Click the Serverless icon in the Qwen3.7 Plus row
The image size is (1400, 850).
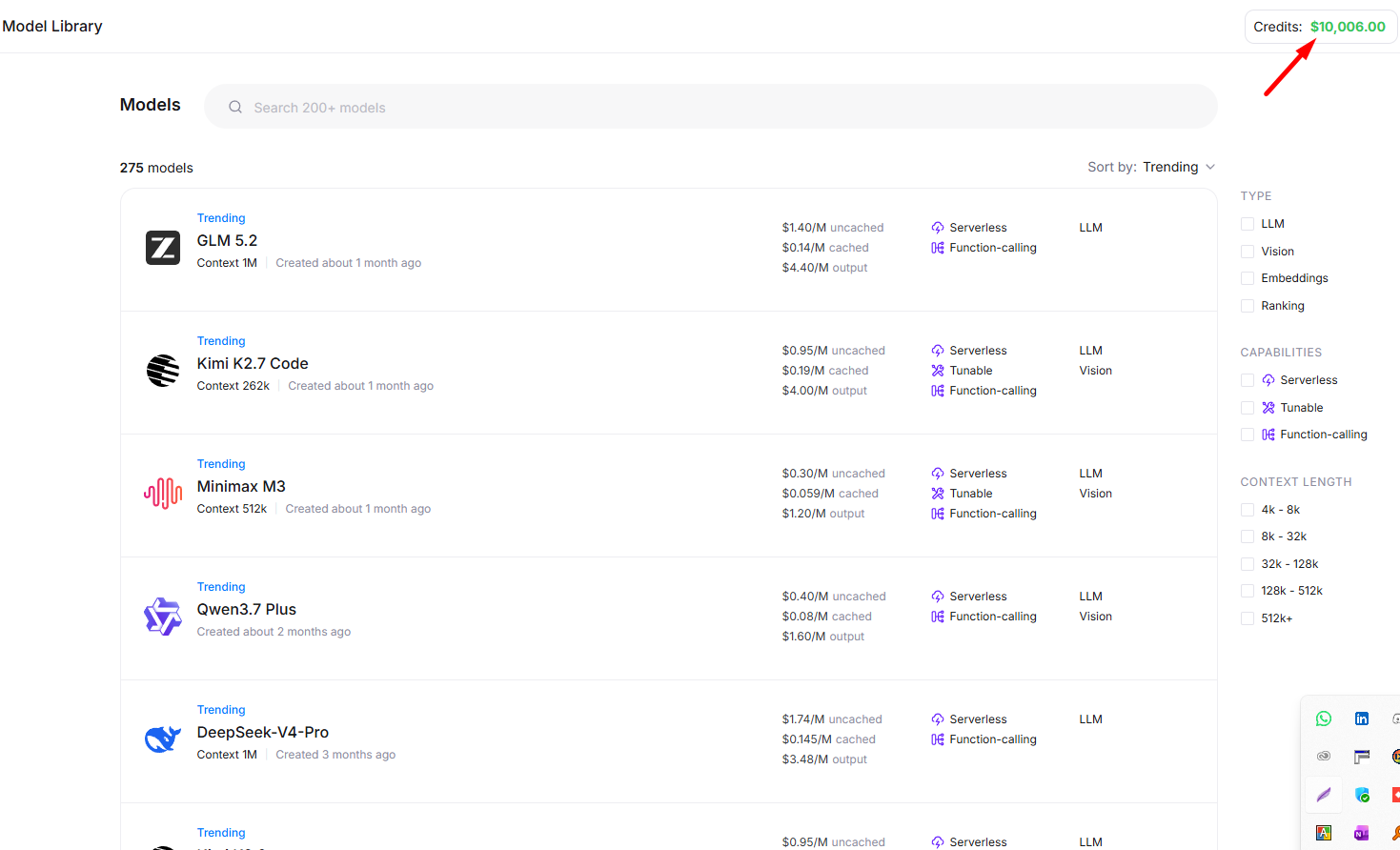coord(938,597)
